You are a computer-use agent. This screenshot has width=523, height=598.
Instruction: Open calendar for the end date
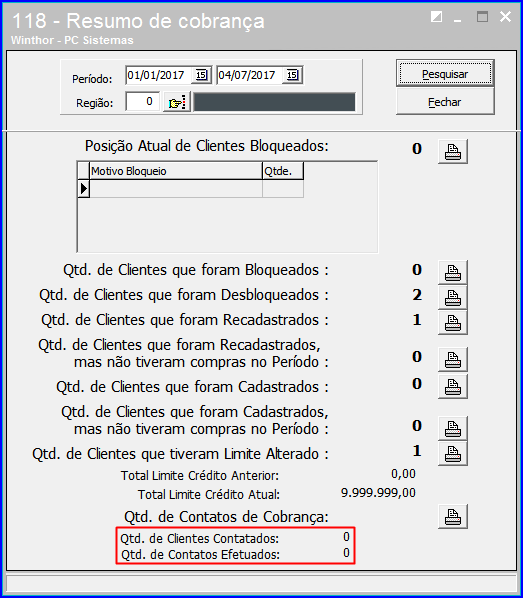pos(292,75)
